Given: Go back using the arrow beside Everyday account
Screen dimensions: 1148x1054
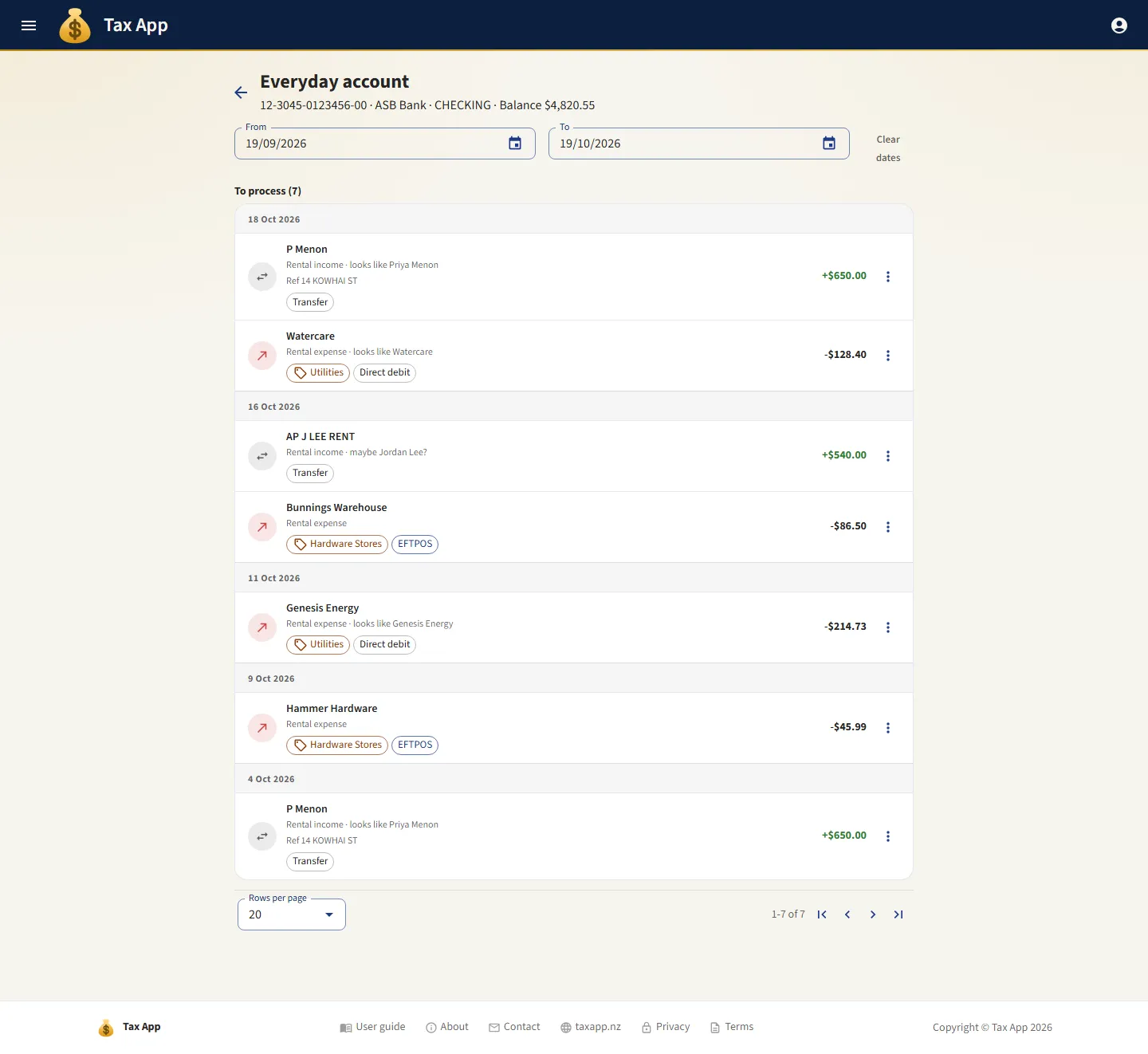Looking at the screenshot, I should tap(241, 92).
